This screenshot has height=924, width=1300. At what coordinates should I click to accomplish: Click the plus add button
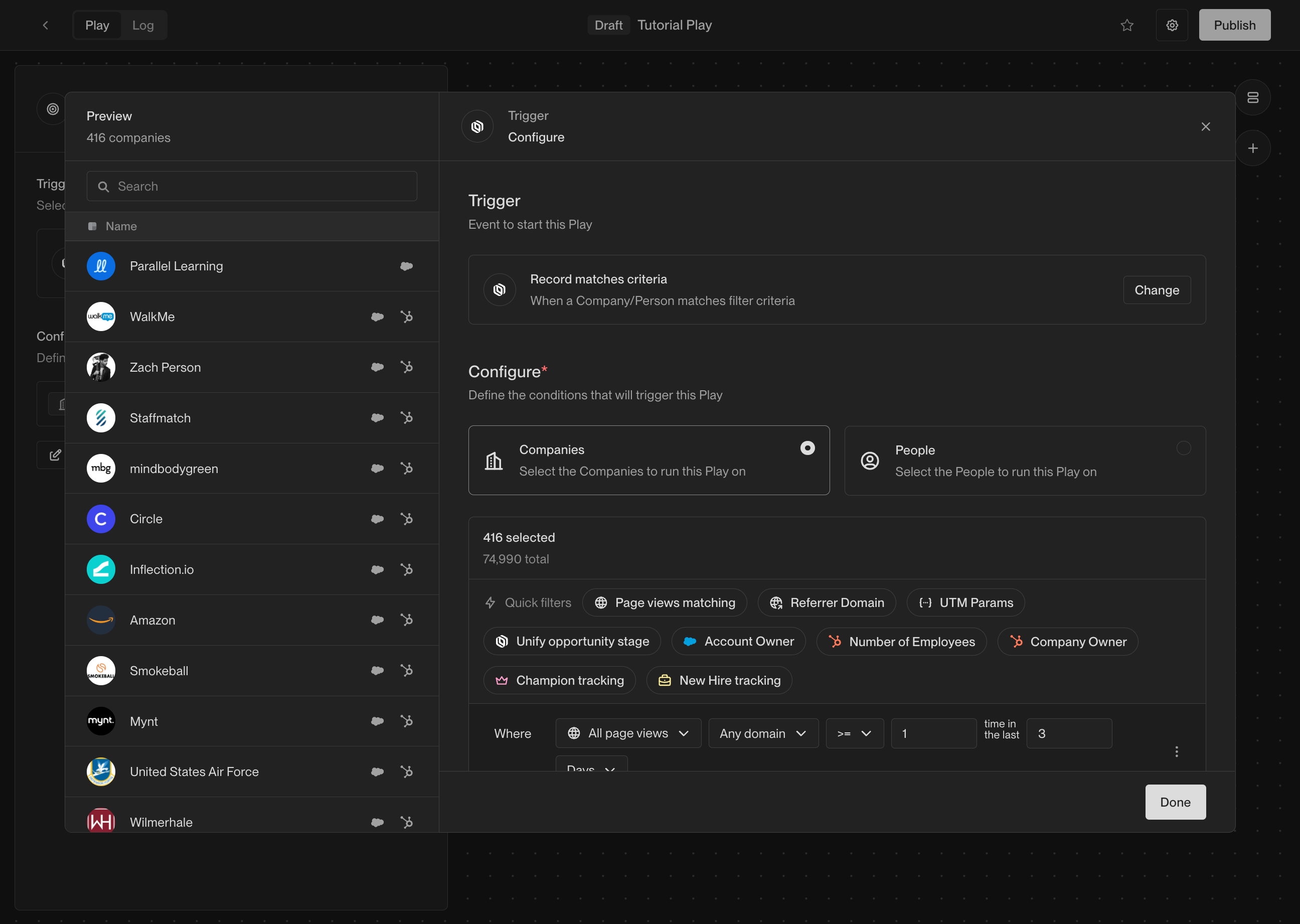click(x=1252, y=148)
